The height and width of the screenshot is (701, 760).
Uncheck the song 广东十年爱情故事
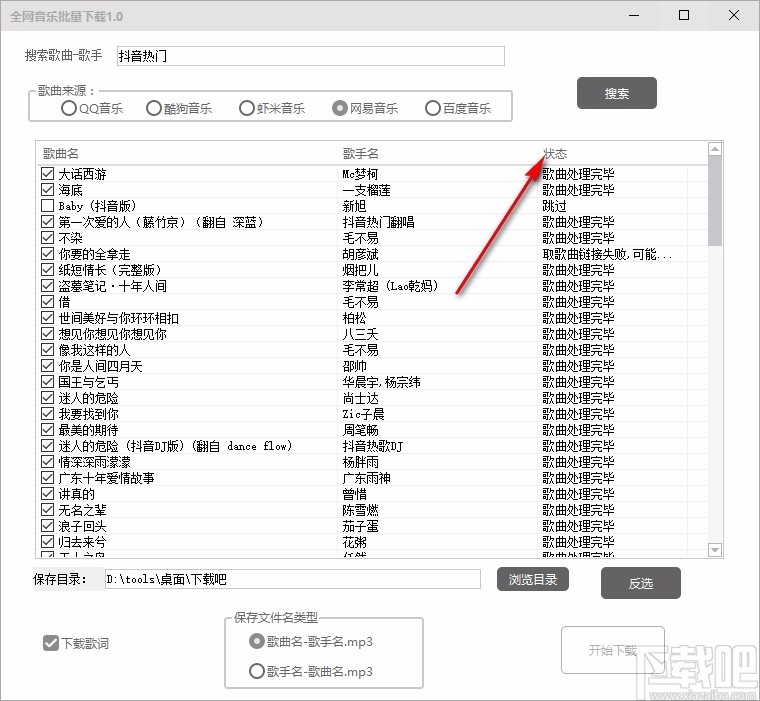click(x=48, y=478)
